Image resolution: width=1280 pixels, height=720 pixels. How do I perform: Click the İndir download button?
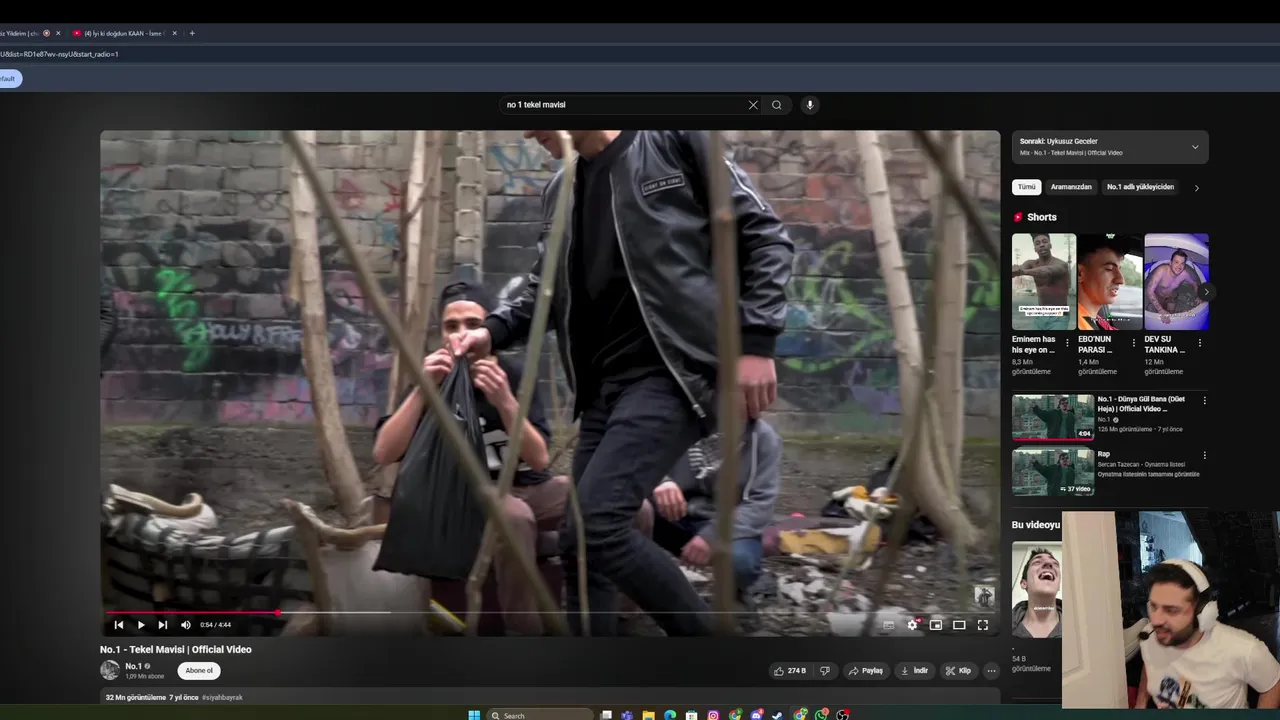coord(914,671)
